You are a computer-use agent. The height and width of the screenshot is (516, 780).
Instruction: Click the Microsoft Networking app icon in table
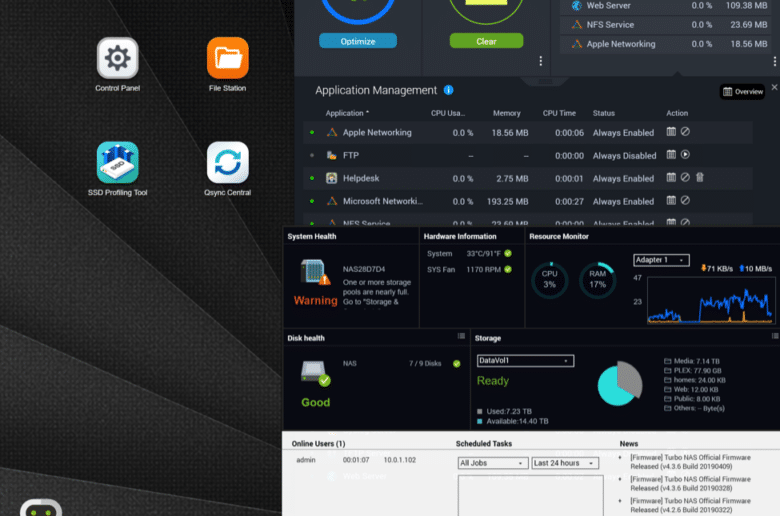(x=331, y=201)
